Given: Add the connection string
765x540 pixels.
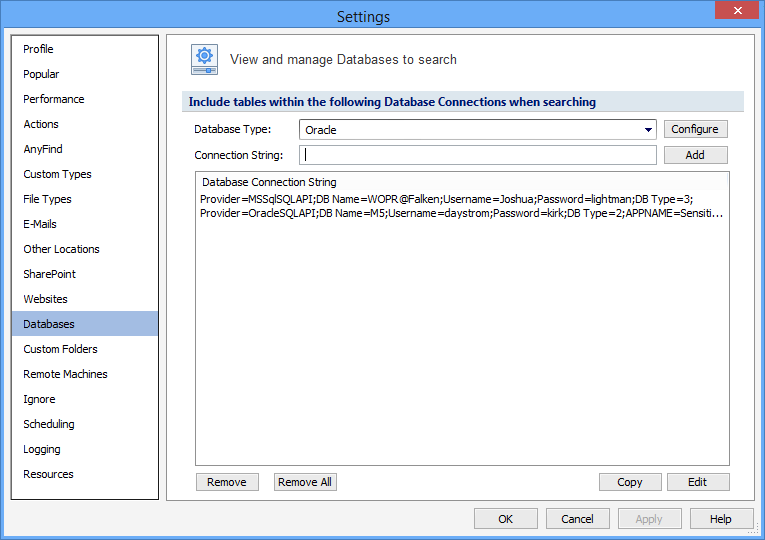Looking at the screenshot, I should coord(695,155).
